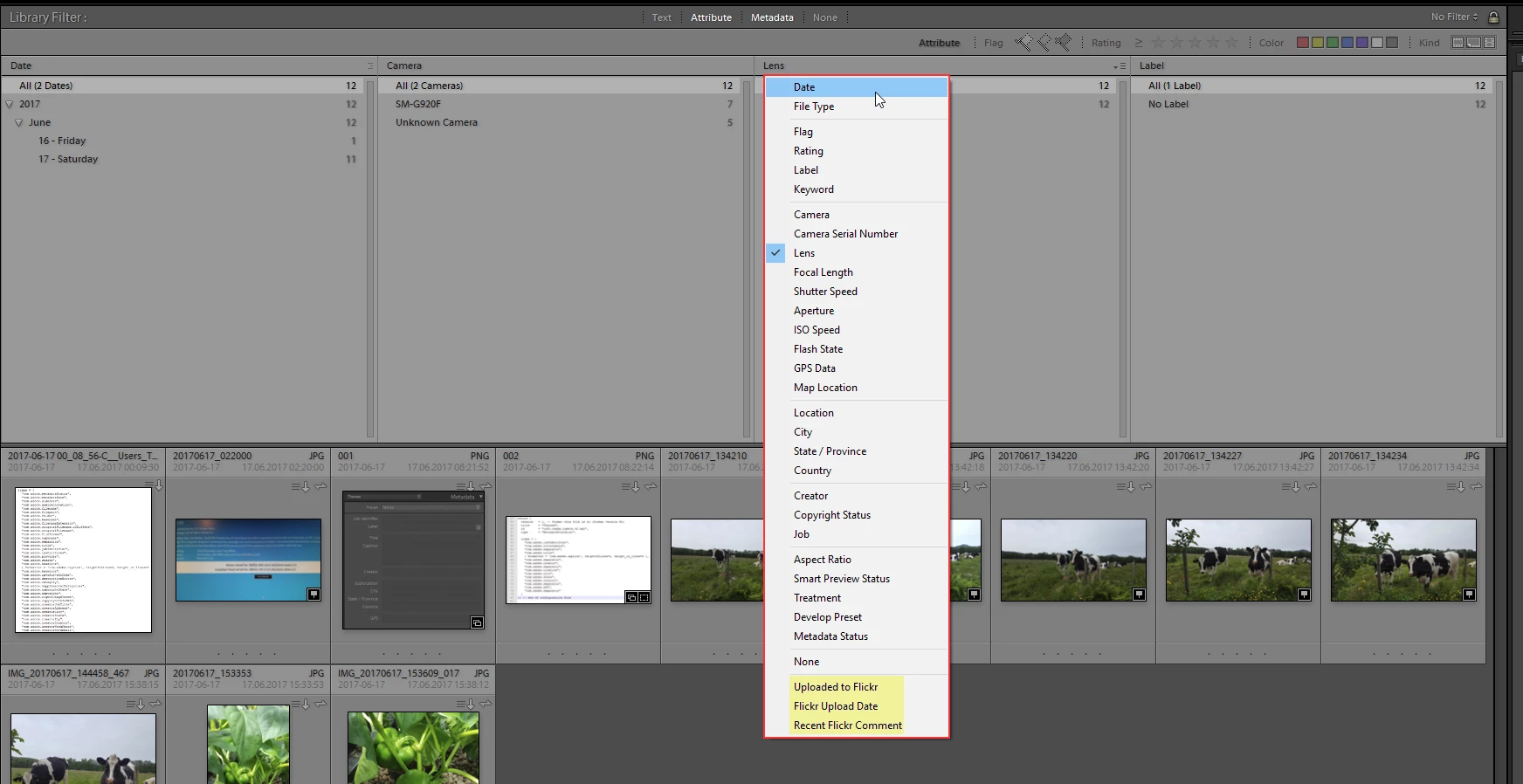Set rating filter to four stars
Screen dimensions: 1523x784
pos(1214,42)
